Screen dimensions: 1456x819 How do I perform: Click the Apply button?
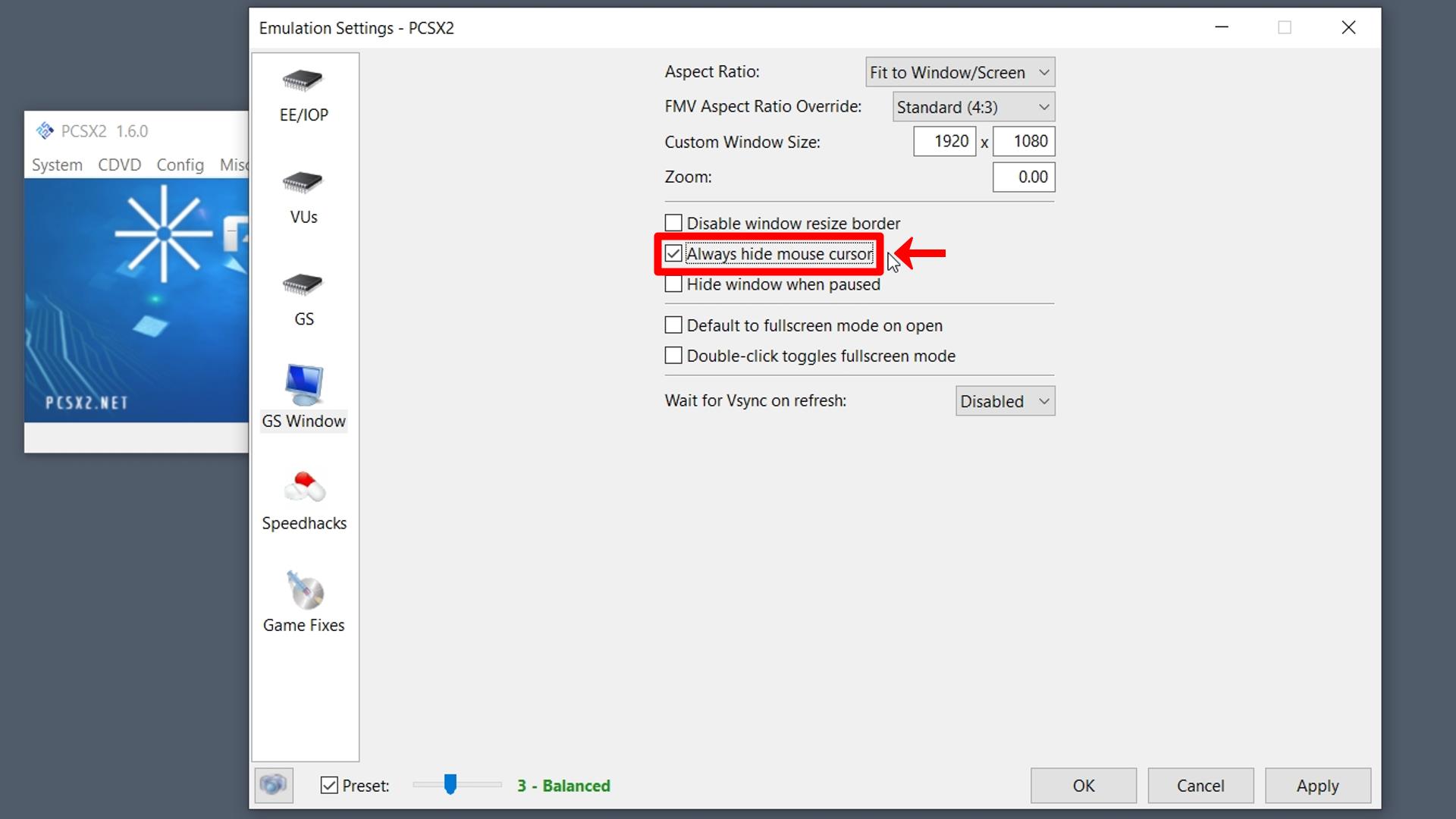pos(1317,786)
